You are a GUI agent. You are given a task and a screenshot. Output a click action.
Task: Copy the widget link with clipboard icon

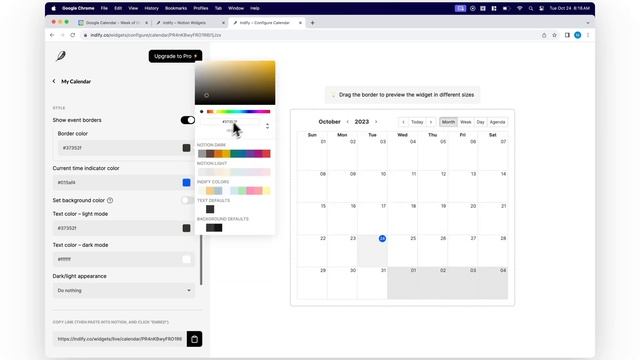coord(194,339)
